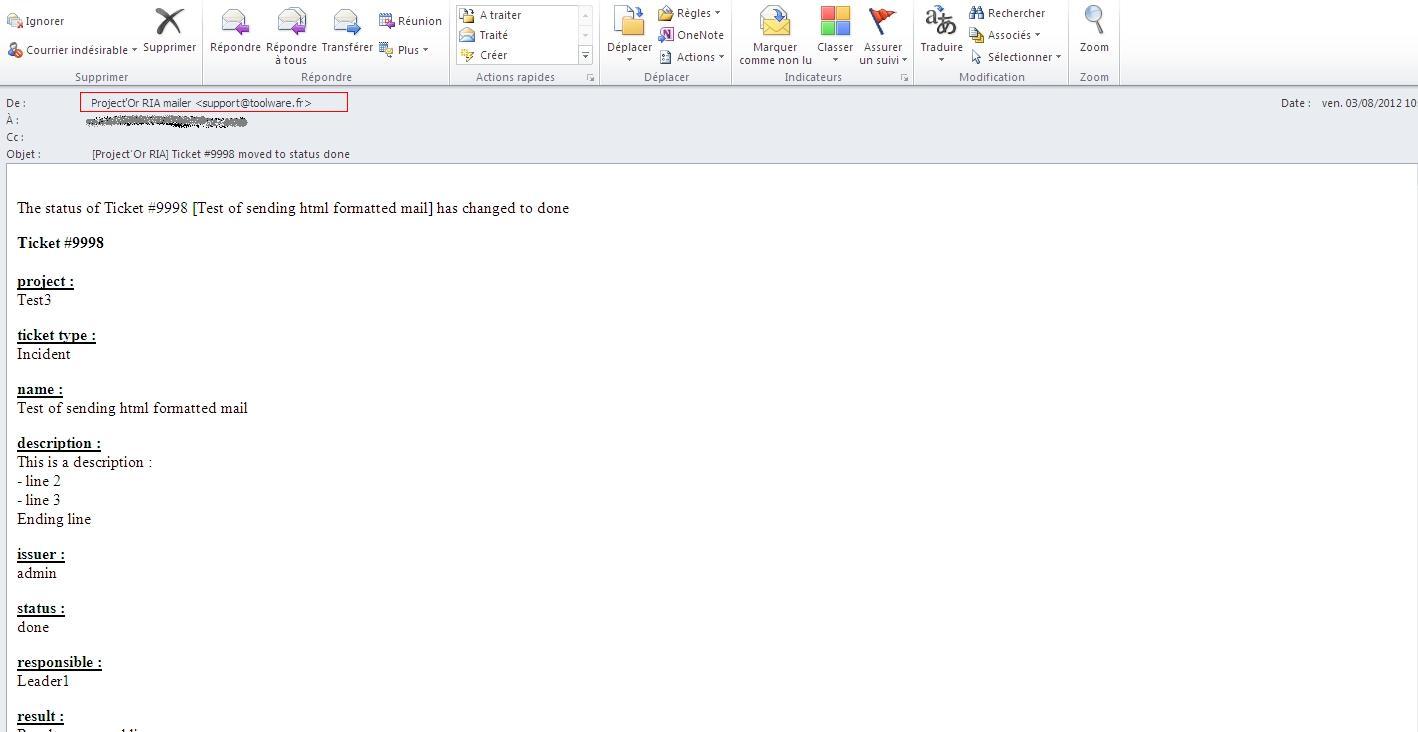Image resolution: width=1418 pixels, height=732 pixels.
Task: Click the name value 'Test of sending html formatted mail'
Action: coord(132,408)
